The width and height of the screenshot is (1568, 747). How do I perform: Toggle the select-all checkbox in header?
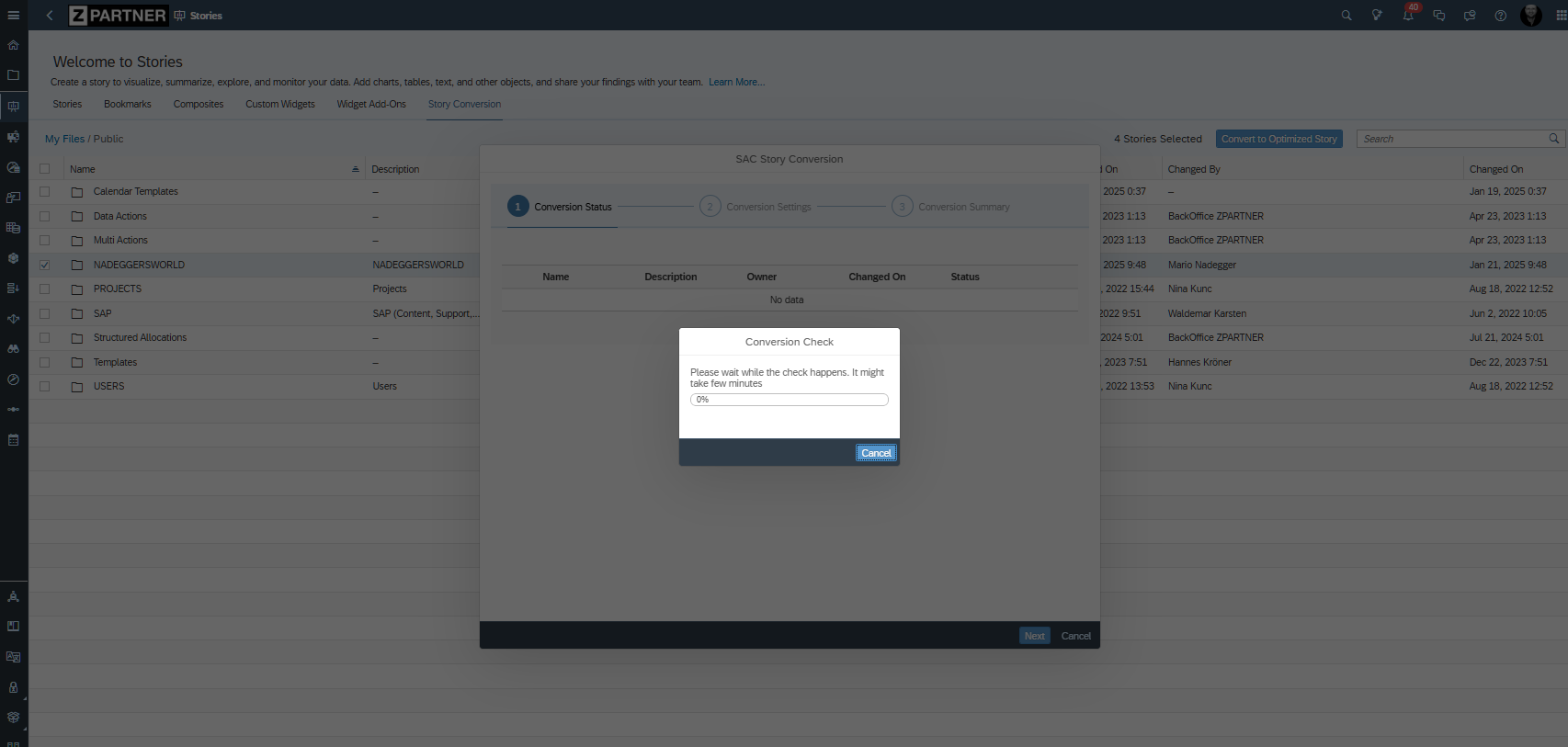point(45,169)
